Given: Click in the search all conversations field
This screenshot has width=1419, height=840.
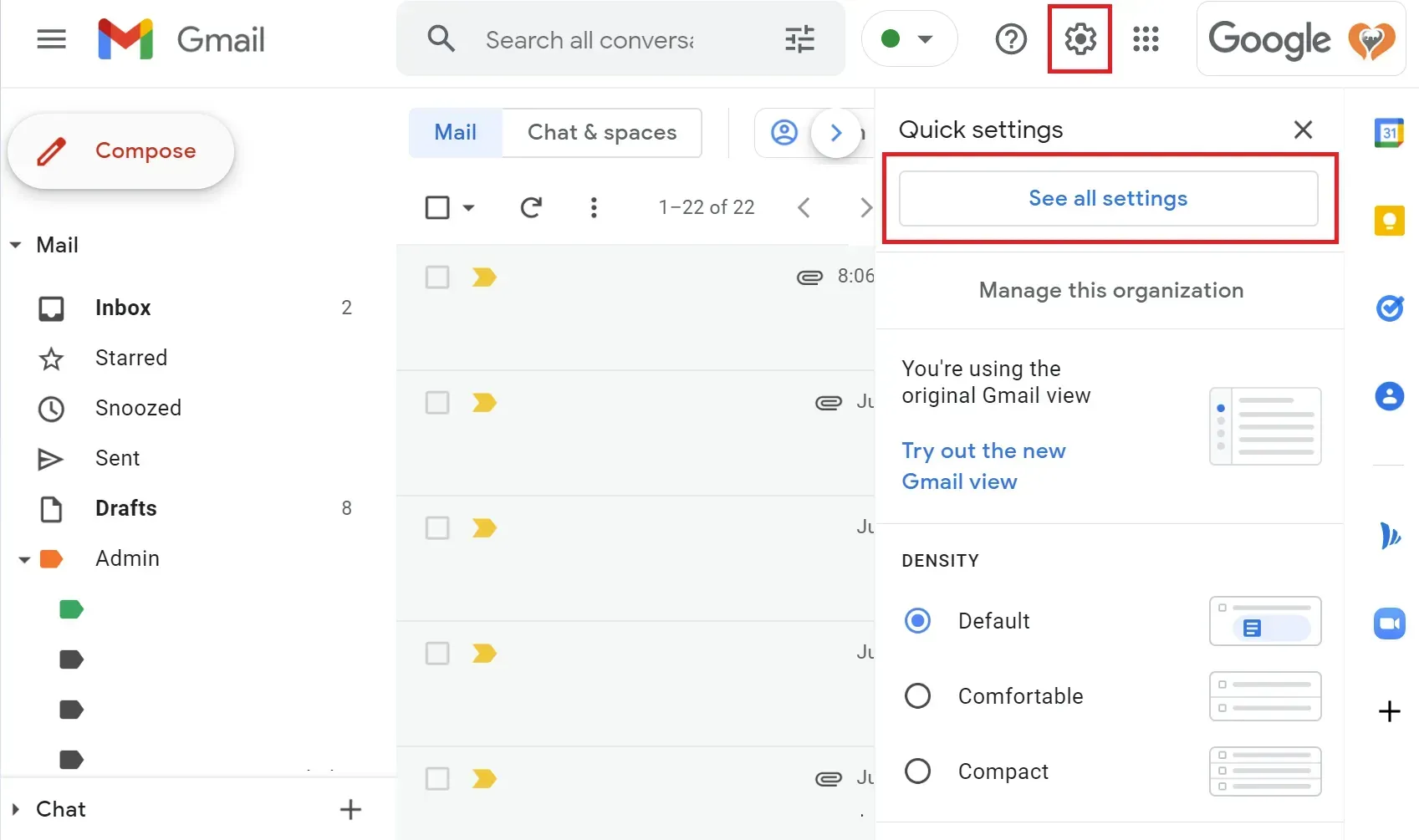Looking at the screenshot, I should (x=590, y=39).
